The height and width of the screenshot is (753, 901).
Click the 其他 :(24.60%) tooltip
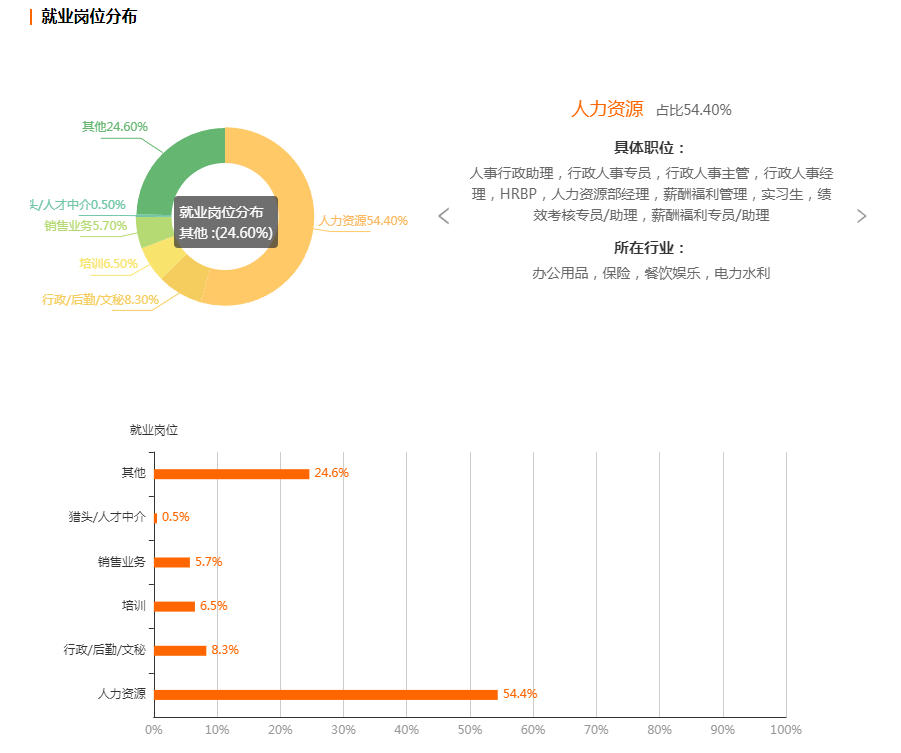(x=226, y=222)
